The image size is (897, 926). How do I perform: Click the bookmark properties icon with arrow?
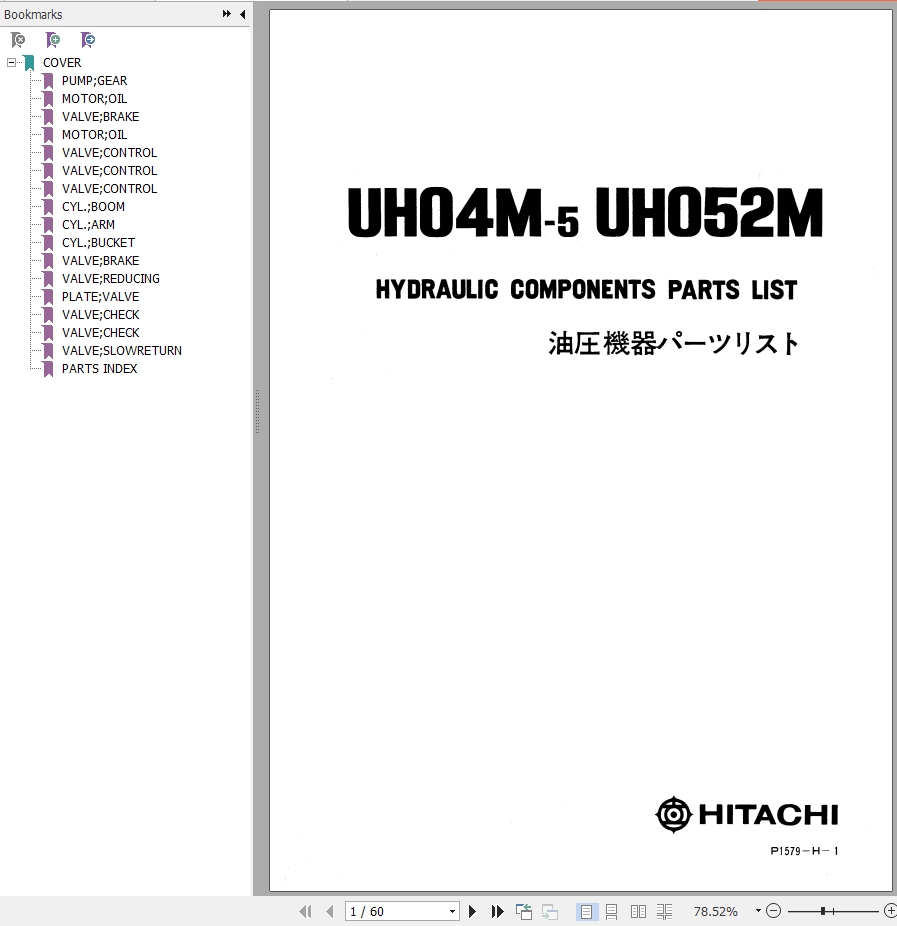[x=88, y=40]
